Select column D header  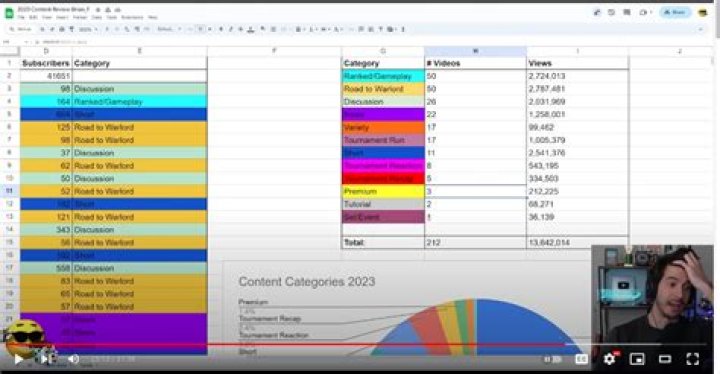coord(46,51)
